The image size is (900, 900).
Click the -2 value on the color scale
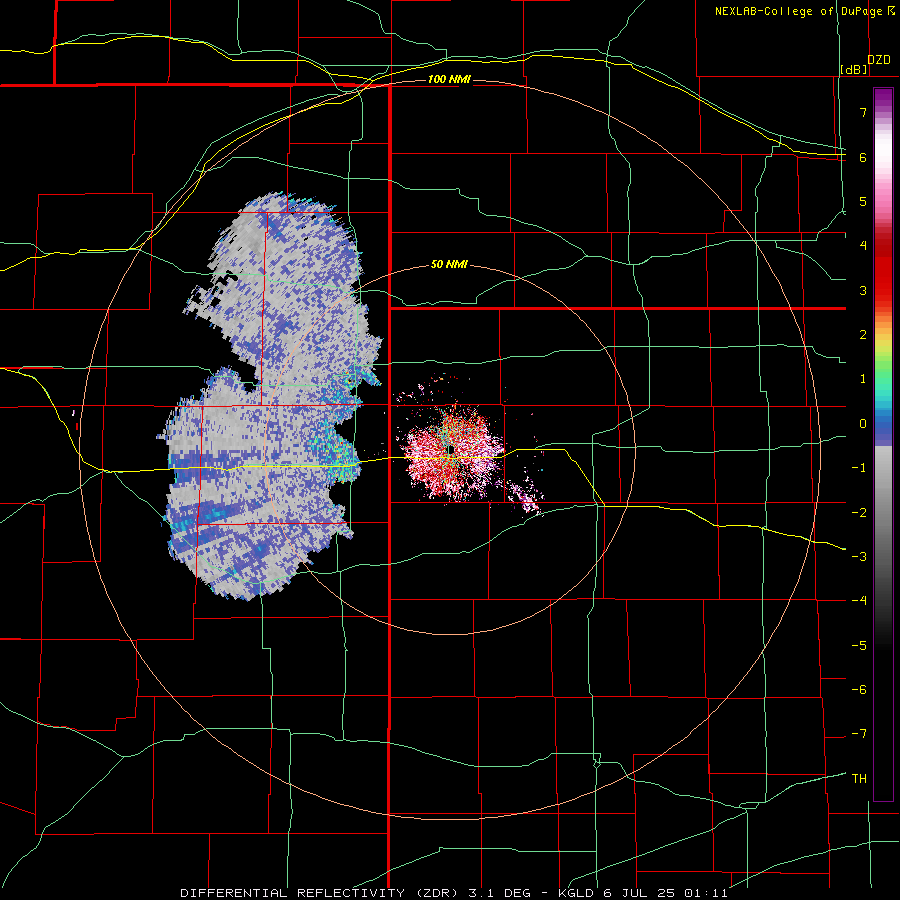coord(859,513)
